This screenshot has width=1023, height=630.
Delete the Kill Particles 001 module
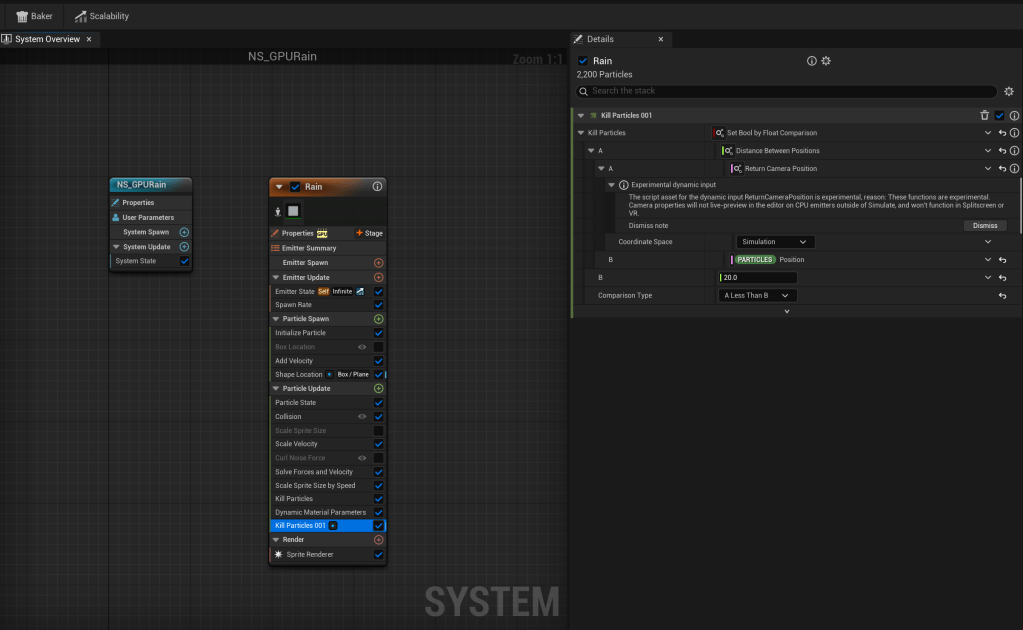tap(984, 116)
